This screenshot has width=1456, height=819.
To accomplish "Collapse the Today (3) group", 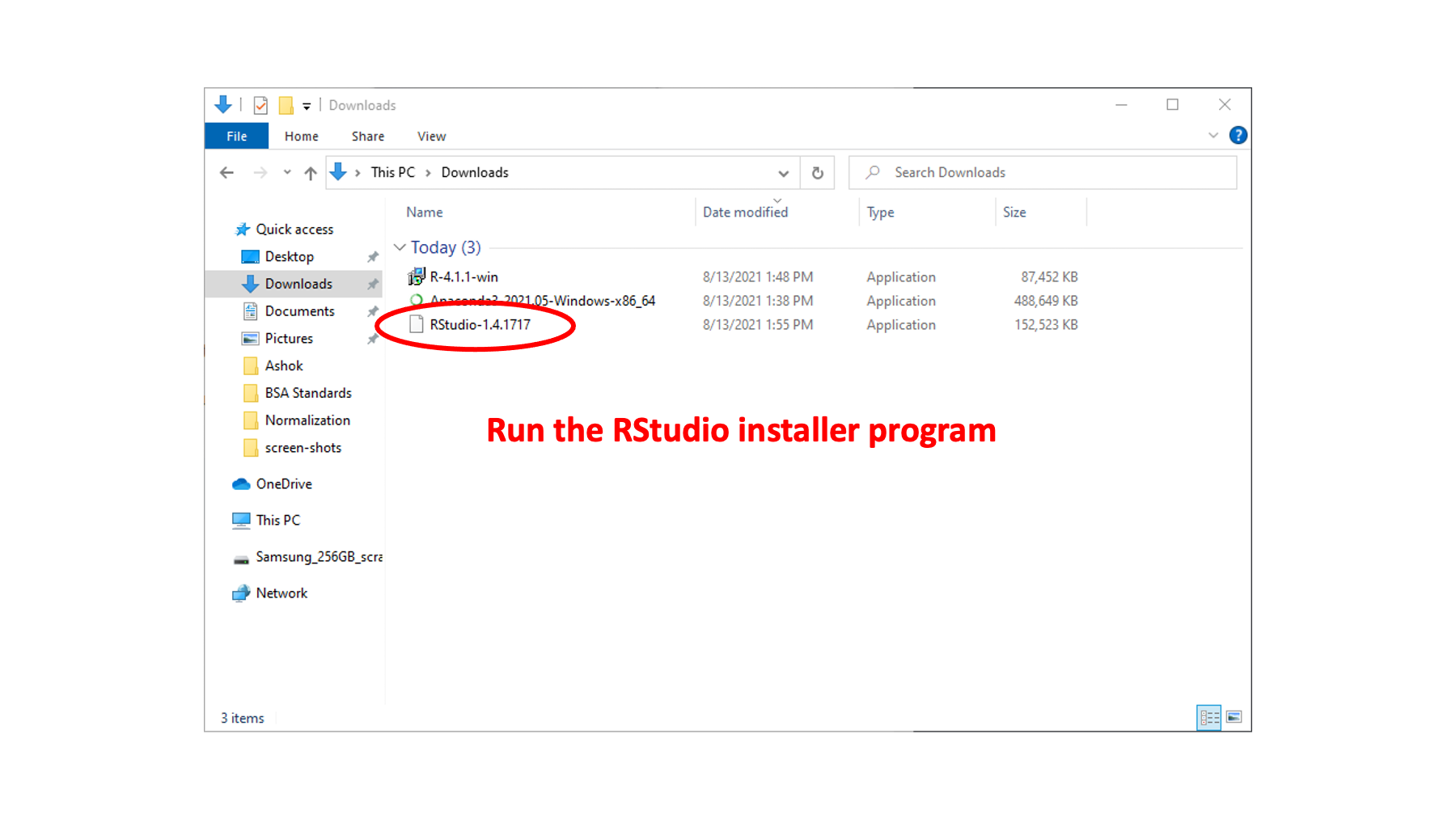I will [400, 247].
